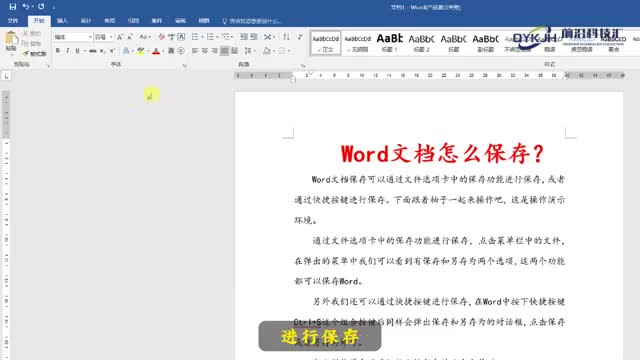Click the bulleted list icon

click(x=195, y=37)
